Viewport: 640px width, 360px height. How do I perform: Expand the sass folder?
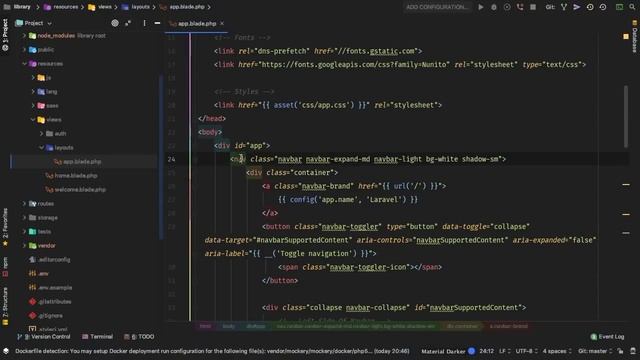point(33,106)
